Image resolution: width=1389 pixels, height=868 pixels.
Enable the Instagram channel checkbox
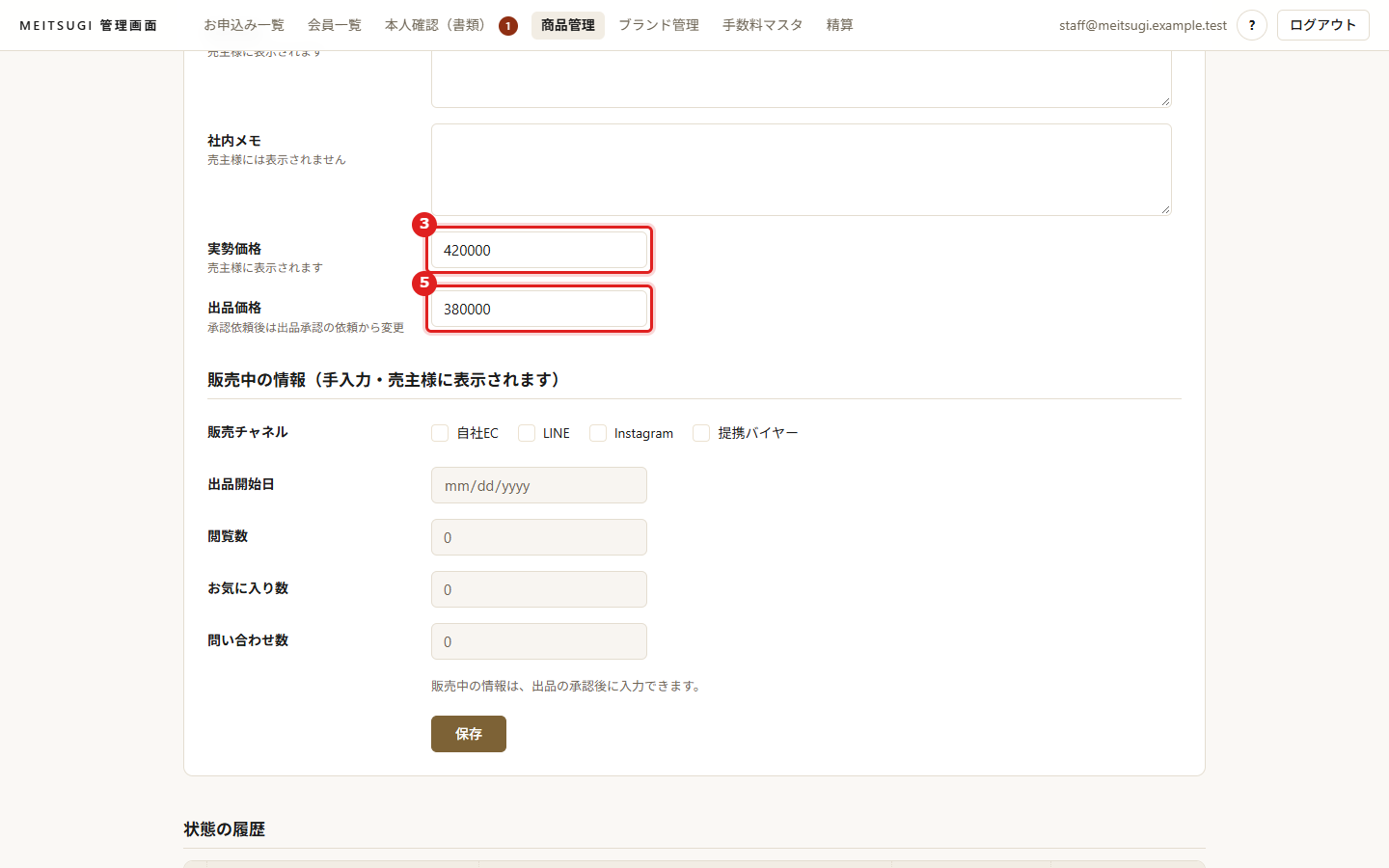(598, 433)
